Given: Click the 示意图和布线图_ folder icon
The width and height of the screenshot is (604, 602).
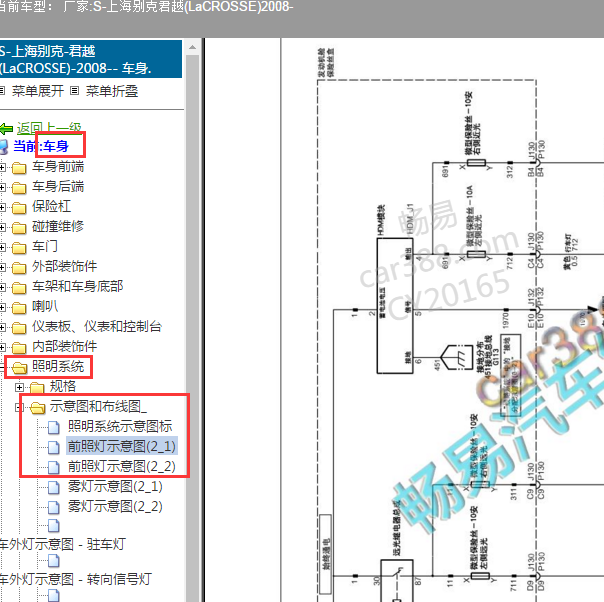Looking at the screenshot, I should point(37,407).
